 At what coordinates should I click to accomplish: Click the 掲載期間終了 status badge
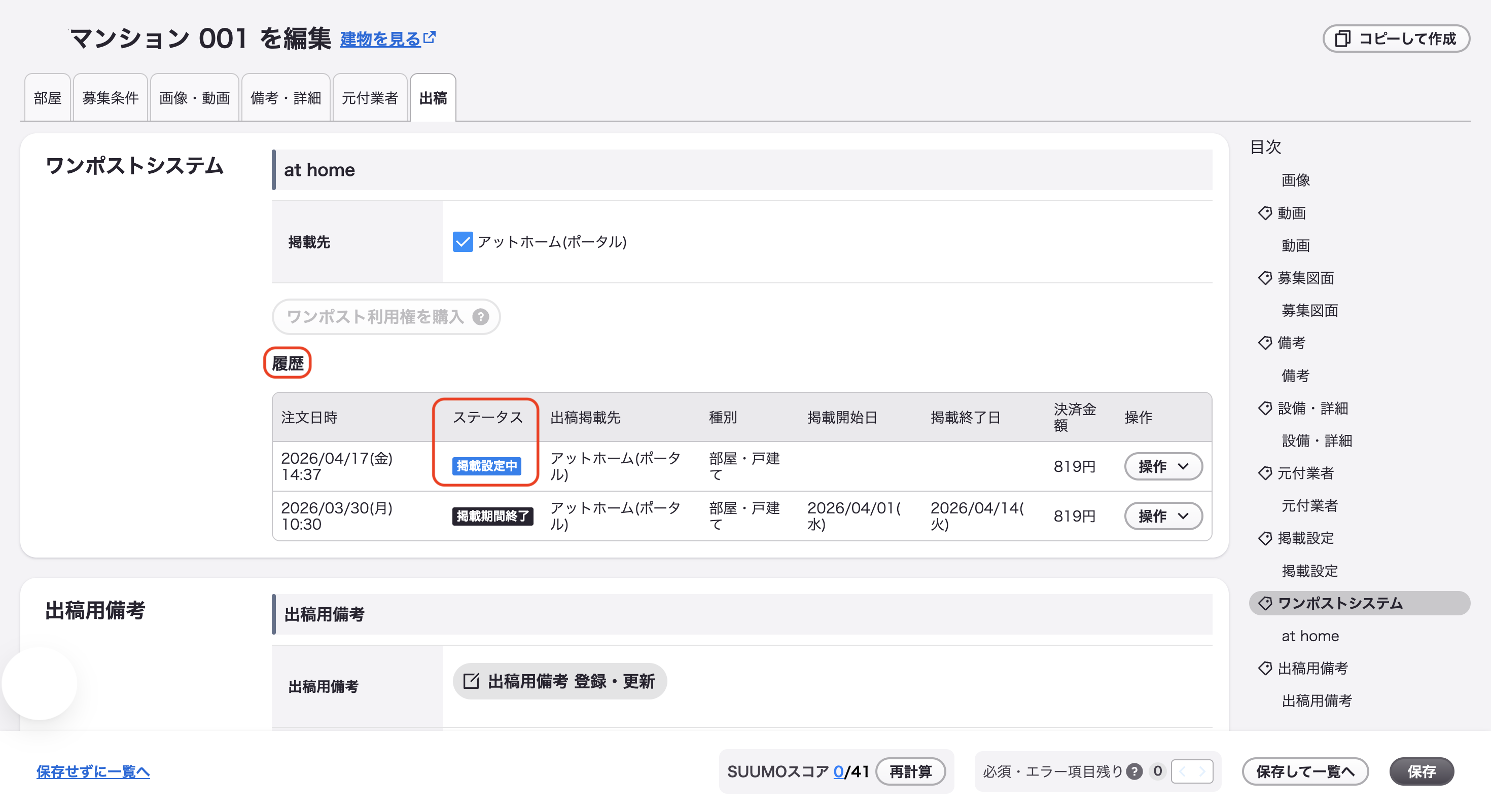click(x=492, y=516)
